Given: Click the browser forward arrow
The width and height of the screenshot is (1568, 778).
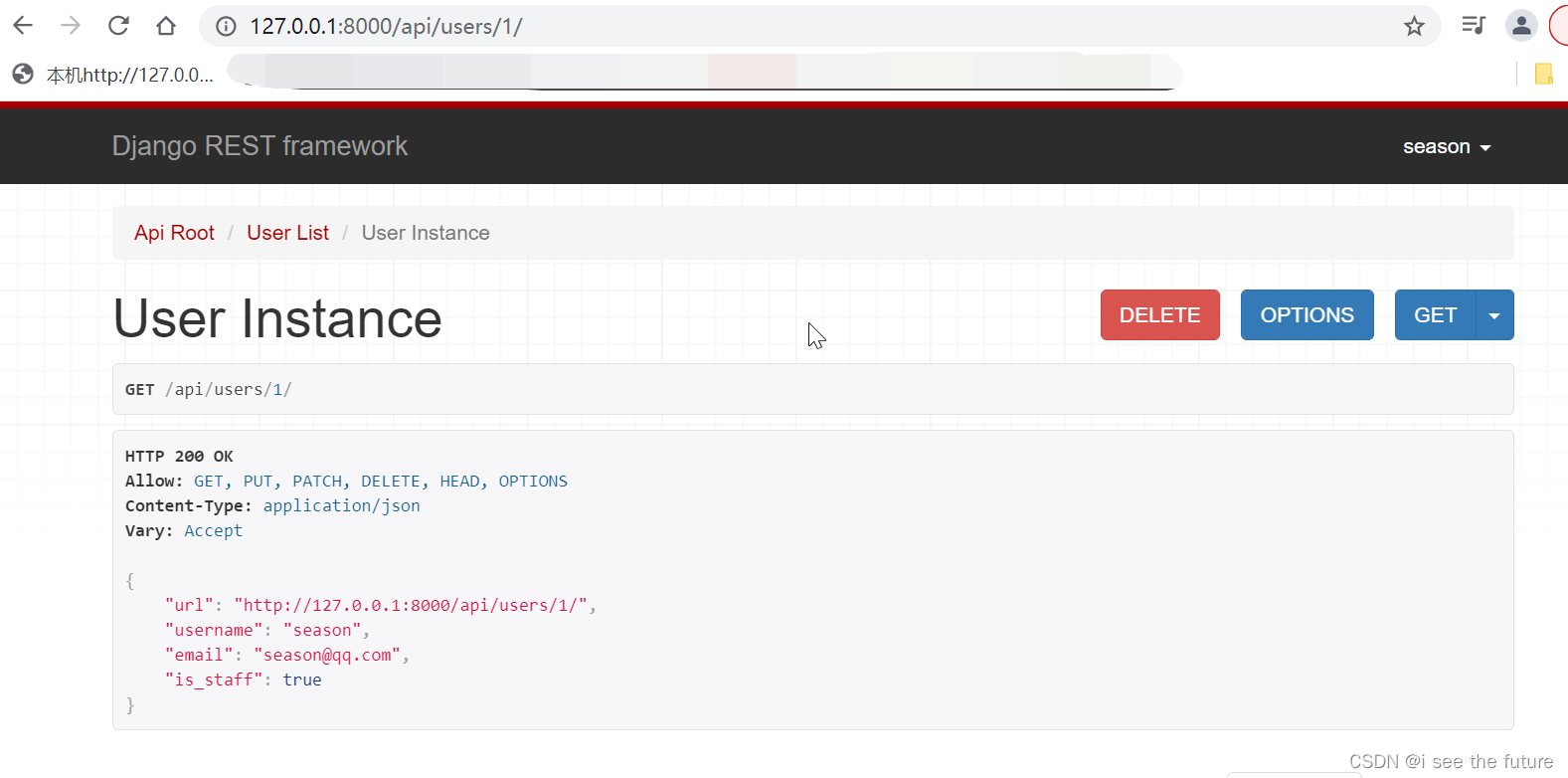Looking at the screenshot, I should point(71,26).
